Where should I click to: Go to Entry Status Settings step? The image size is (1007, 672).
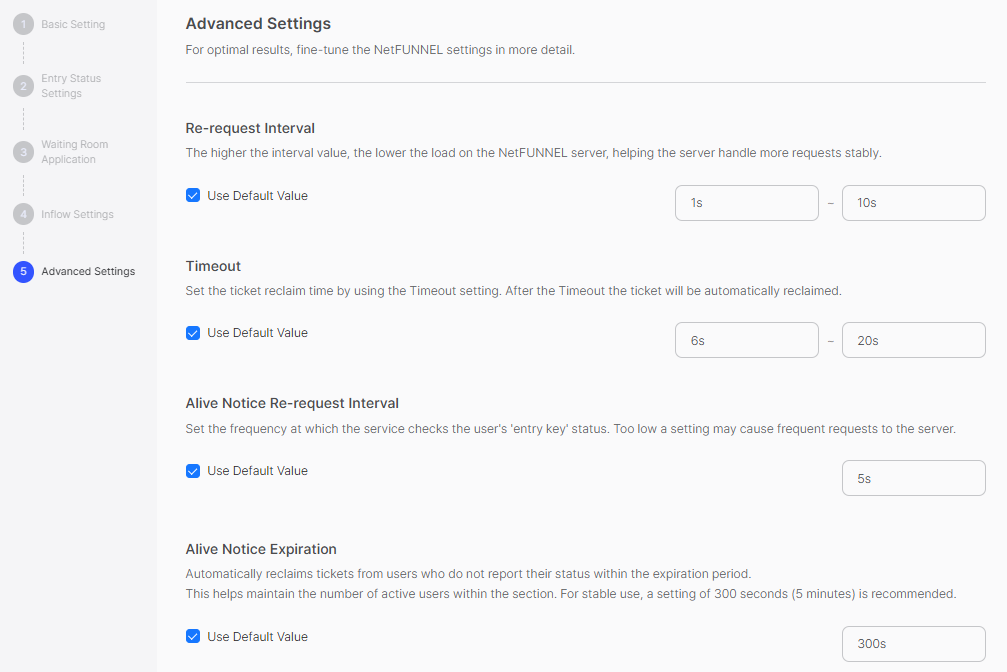[71, 86]
